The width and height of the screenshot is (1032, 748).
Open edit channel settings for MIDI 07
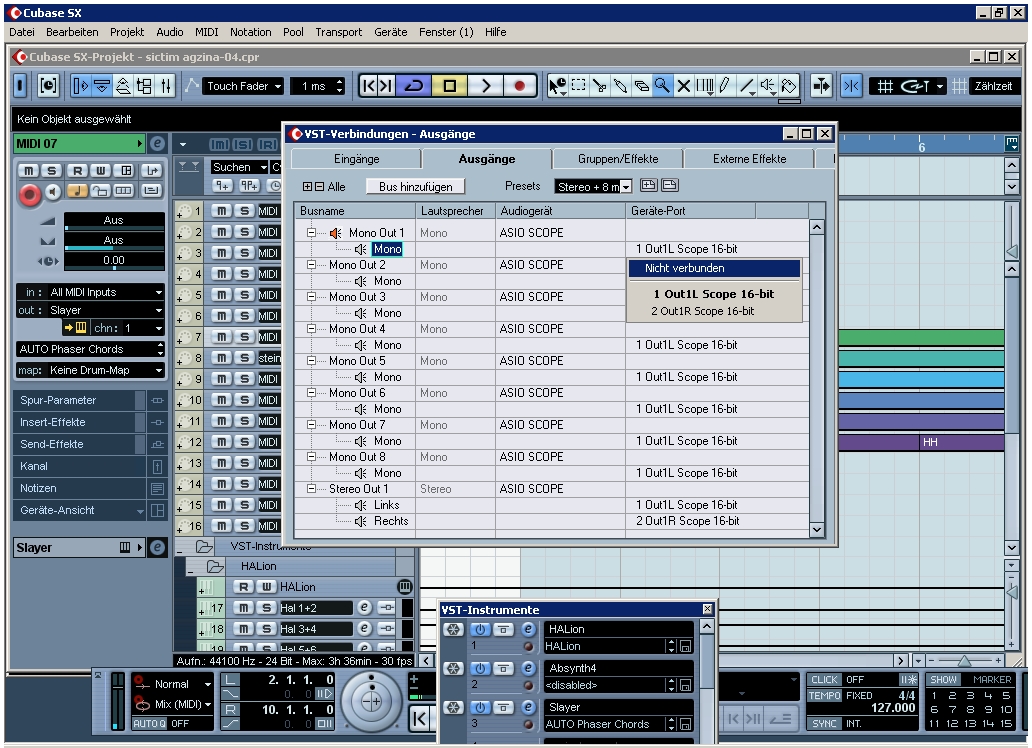point(157,144)
